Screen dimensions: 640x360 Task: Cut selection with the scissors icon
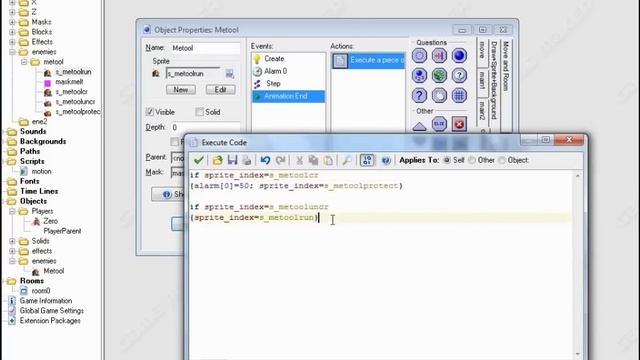(x=299, y=160)
